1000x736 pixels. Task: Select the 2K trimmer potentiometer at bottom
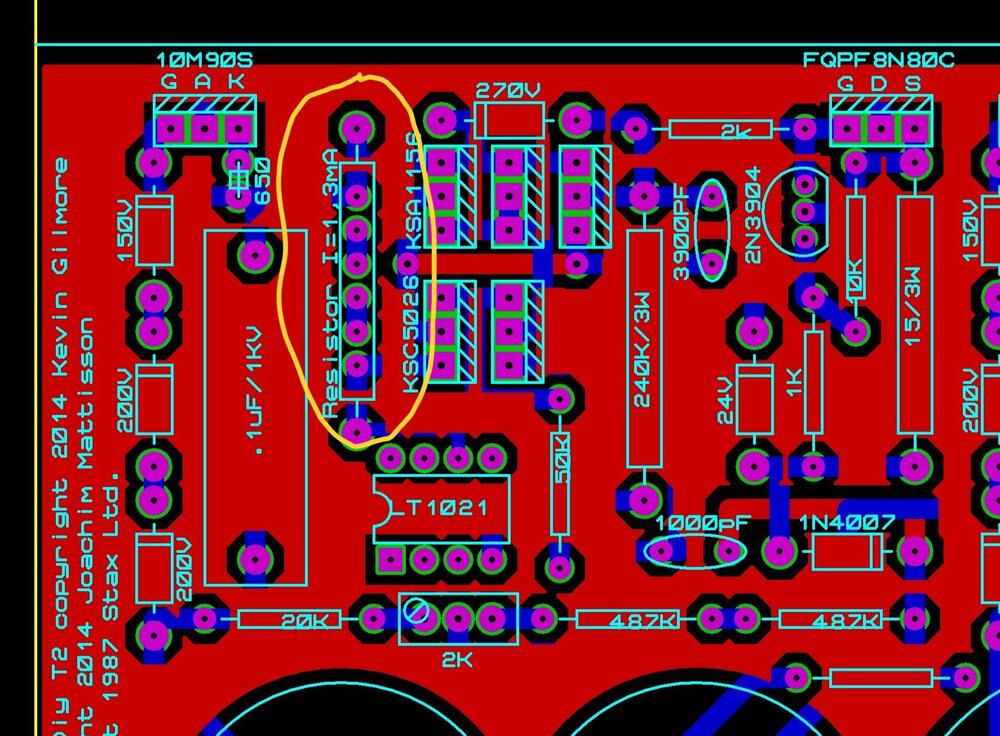(x=458, y=619)
